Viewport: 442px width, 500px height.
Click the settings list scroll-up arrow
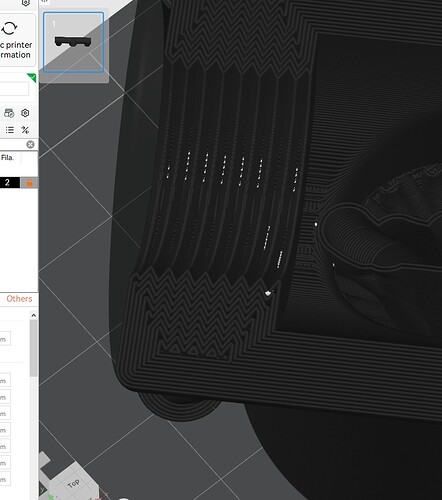tap(33, 315)
